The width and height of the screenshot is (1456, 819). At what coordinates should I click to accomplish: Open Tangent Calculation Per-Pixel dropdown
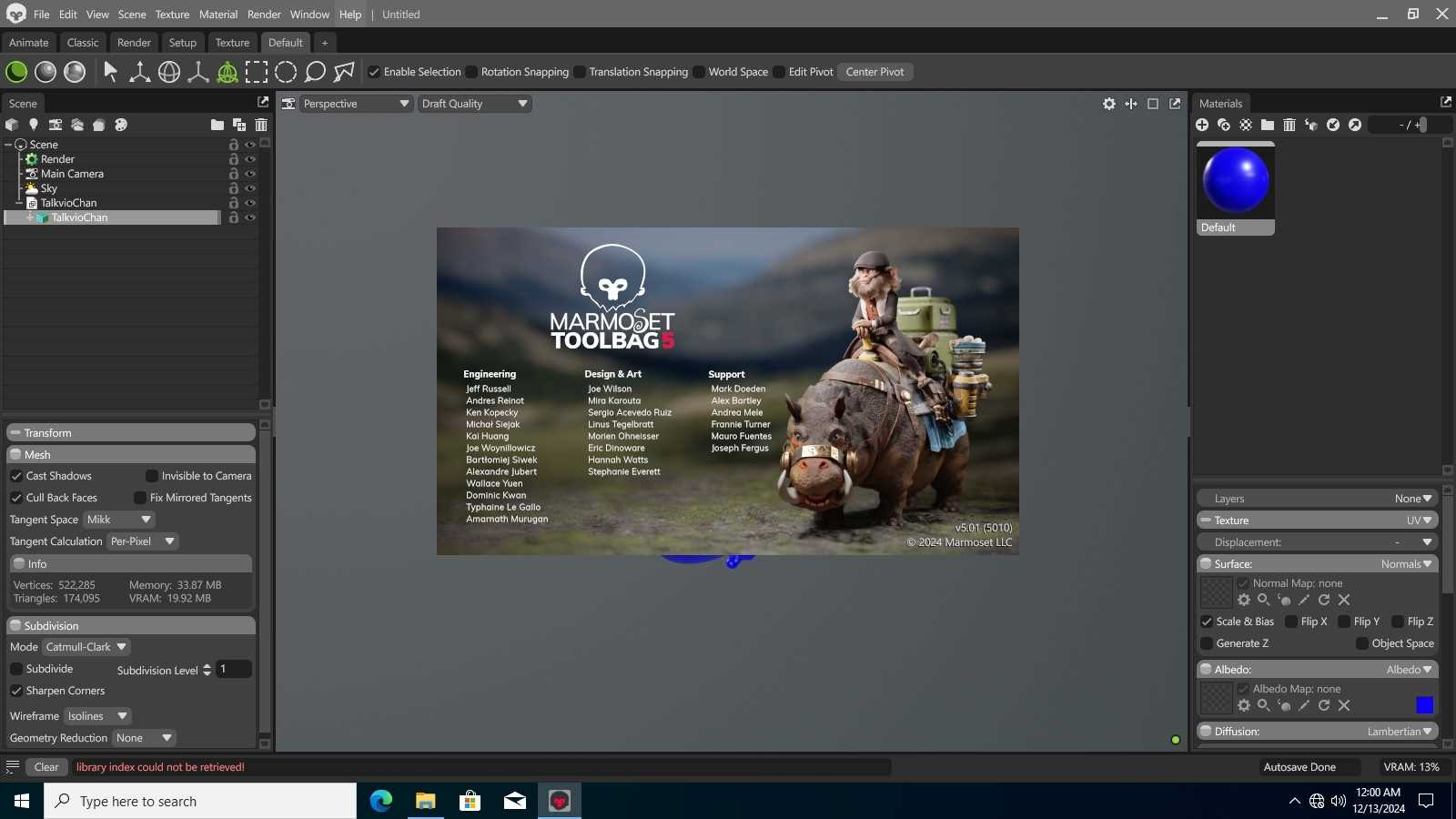tap(142, 541)
